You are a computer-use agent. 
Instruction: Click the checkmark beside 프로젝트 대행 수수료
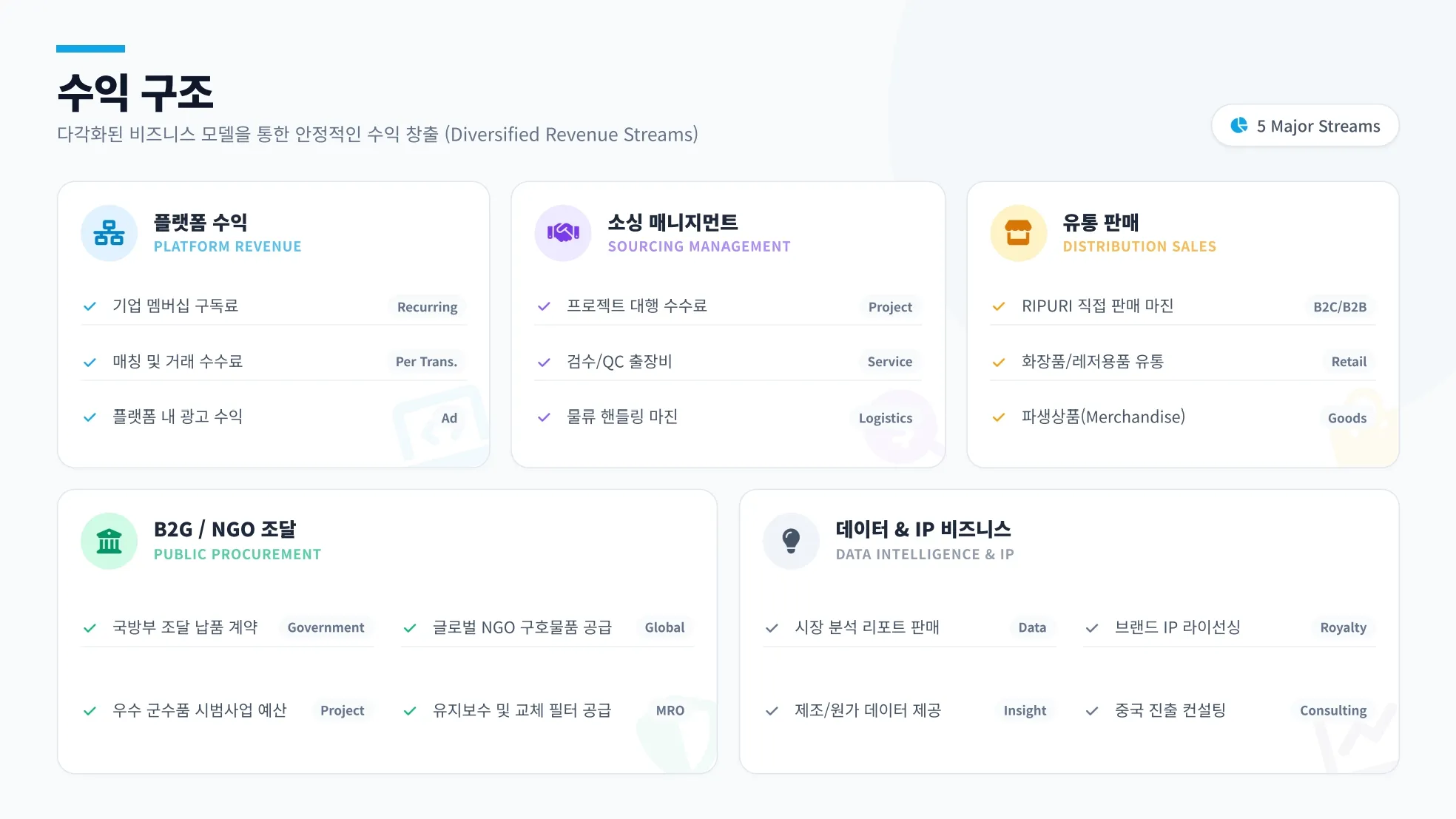pyautogui.click(x=544, y=306)
